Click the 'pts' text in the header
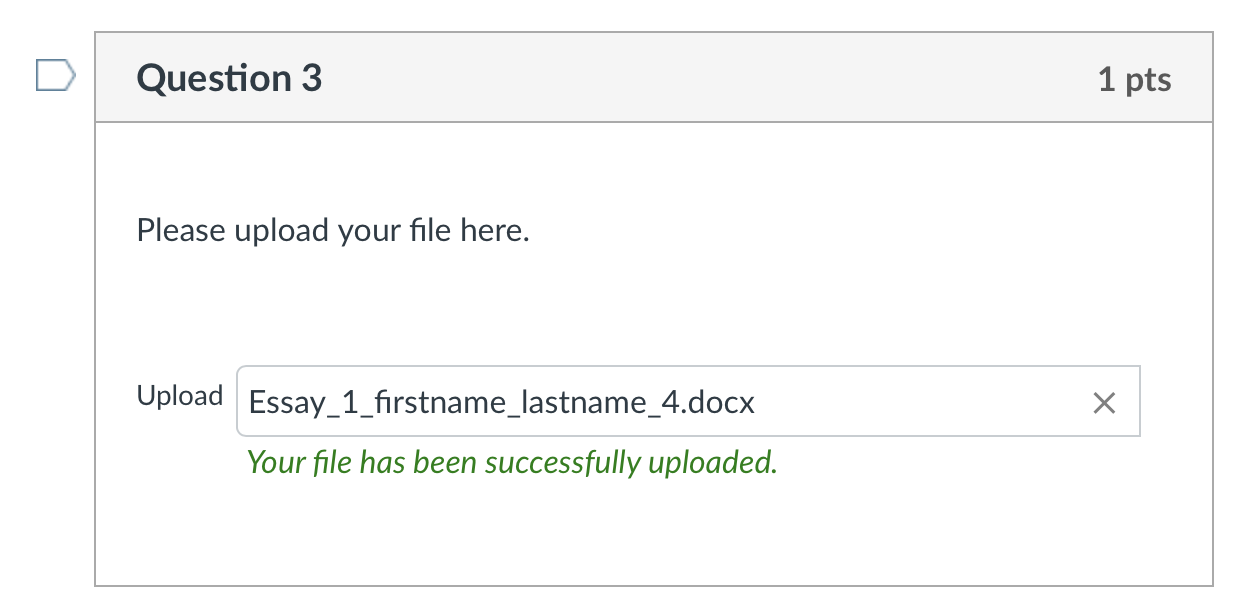Image resolution: width=1236 pixels, height=606 pixels. (x=1148, y=81)
